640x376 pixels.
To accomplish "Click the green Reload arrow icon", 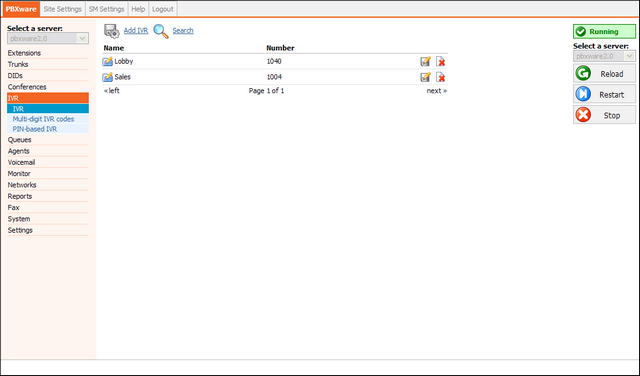I will [583, 73].
